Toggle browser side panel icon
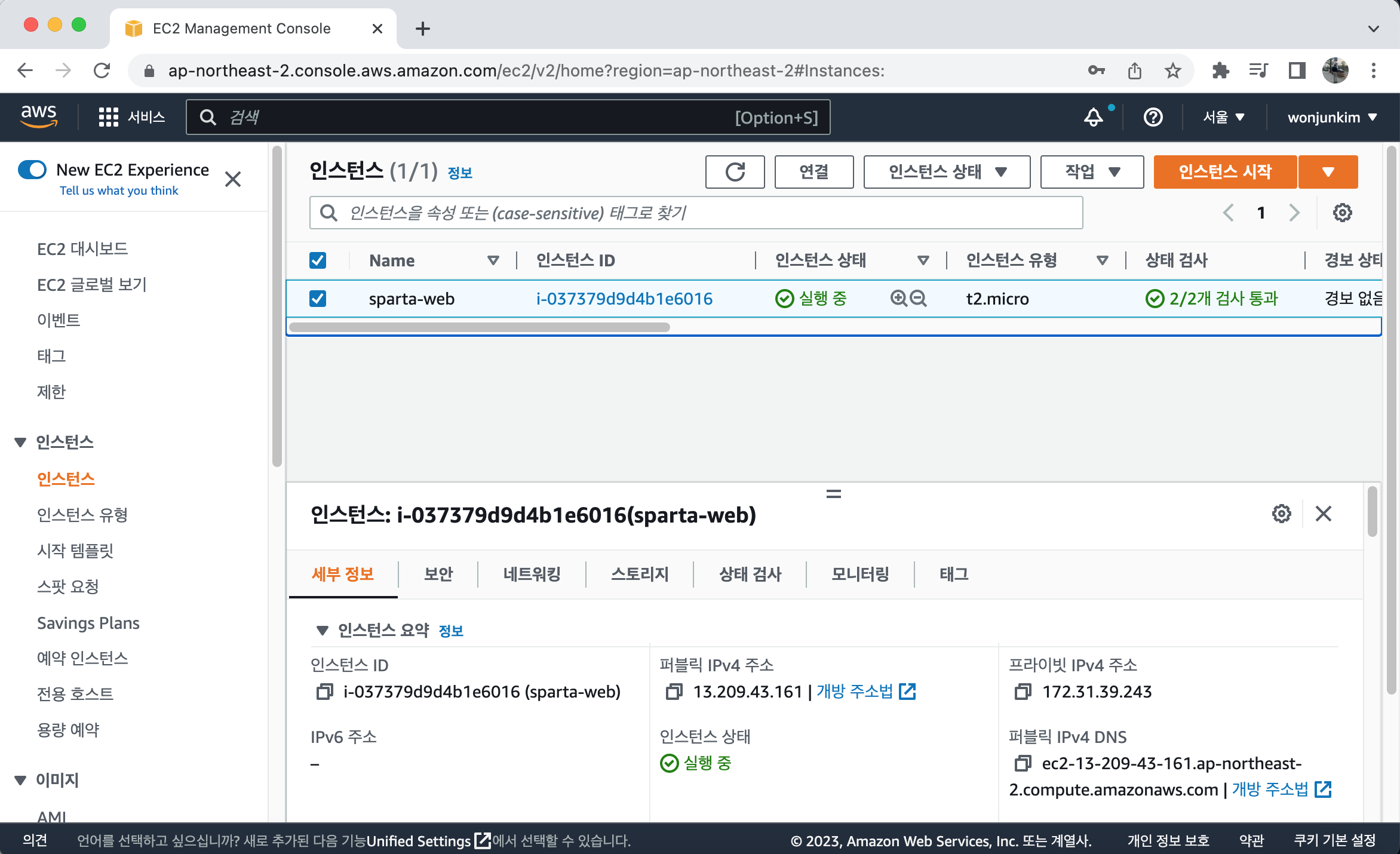 (1297, 70)
